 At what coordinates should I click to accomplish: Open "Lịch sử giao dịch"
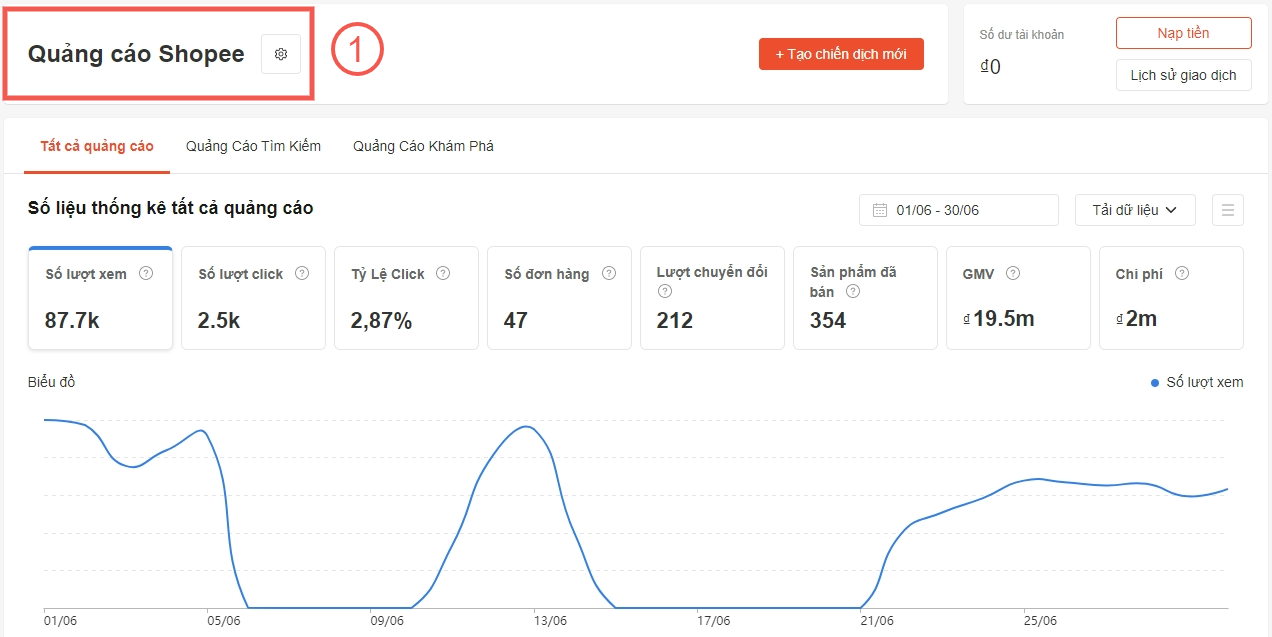click(1183, 74)
